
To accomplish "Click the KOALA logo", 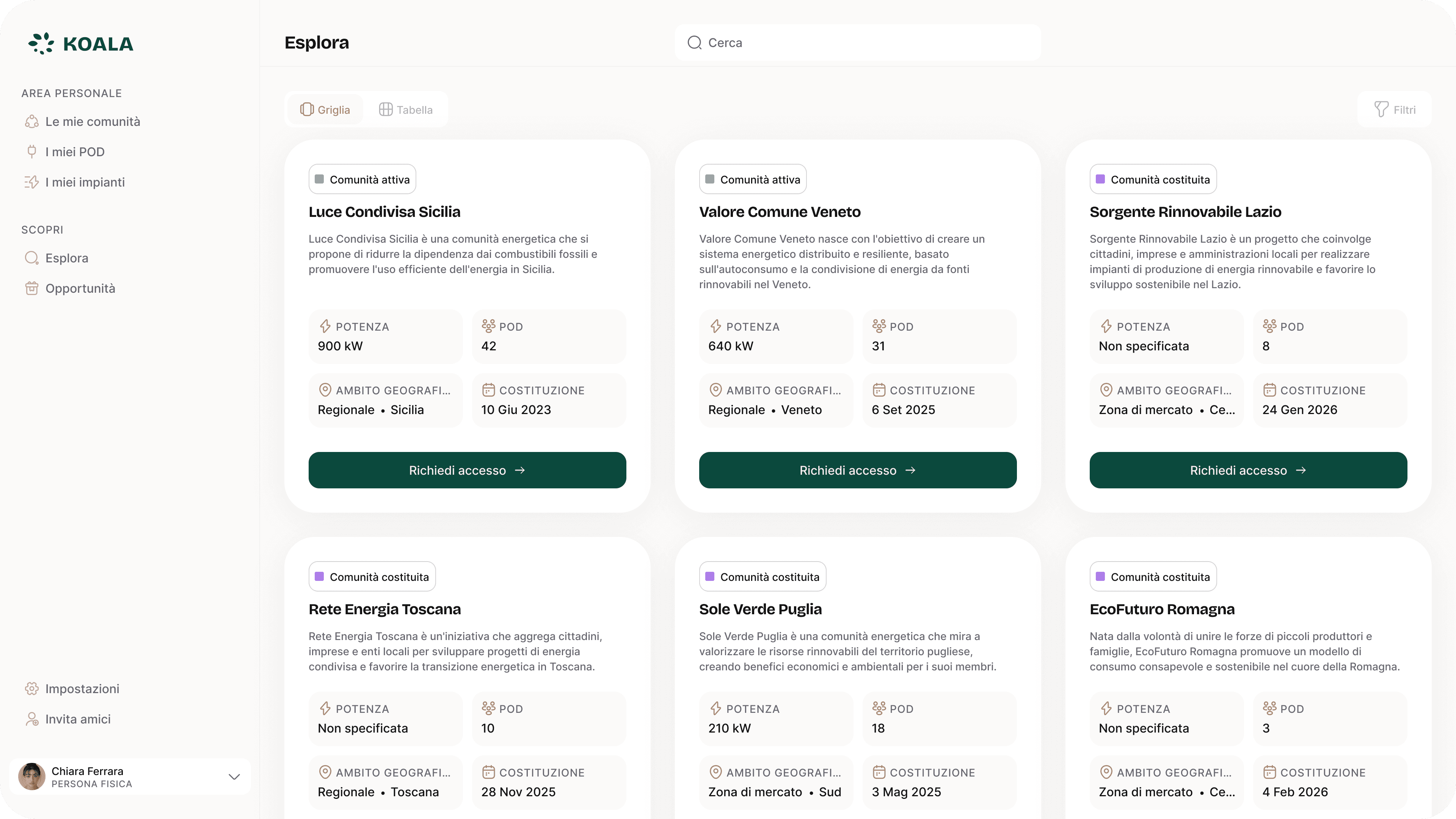I will coord(81,44).
